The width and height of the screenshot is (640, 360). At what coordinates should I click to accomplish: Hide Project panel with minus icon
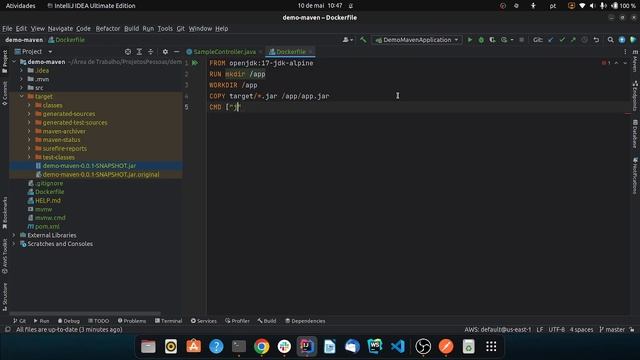click(x=176, y=52)
